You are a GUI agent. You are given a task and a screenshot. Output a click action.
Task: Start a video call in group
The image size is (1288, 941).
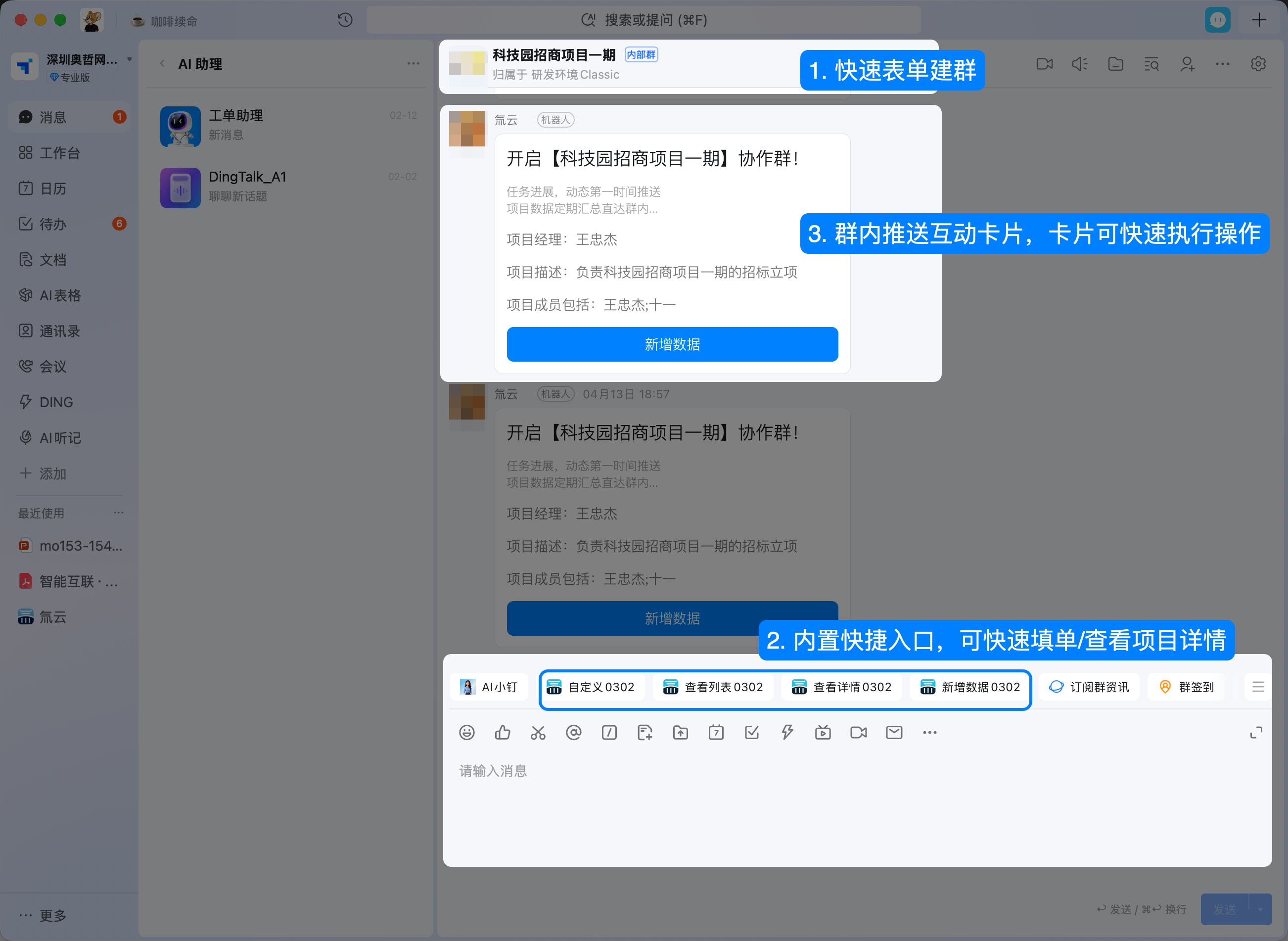point(1044,64)
